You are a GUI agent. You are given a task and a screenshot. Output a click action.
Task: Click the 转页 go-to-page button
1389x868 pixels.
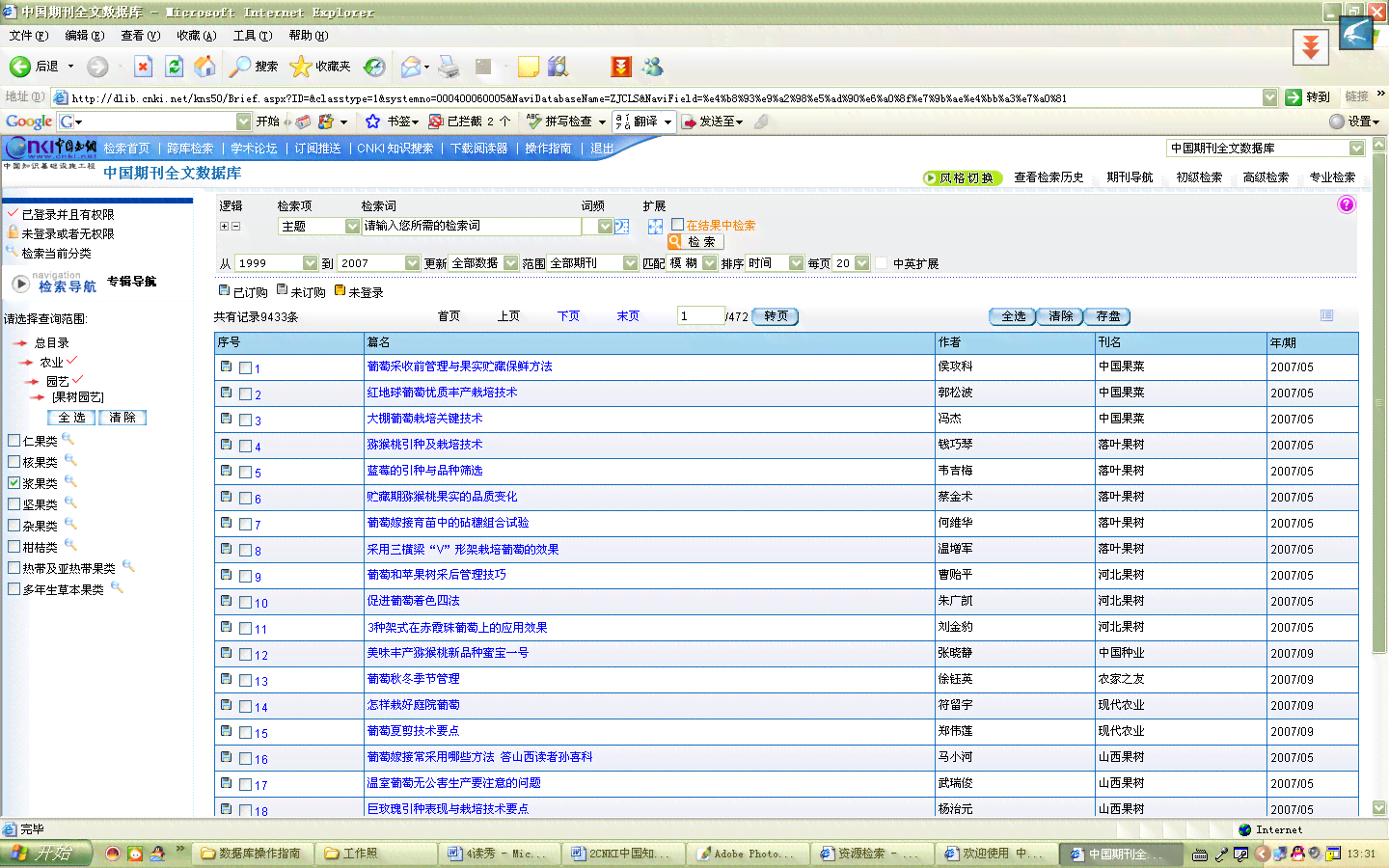coord(776,316)
